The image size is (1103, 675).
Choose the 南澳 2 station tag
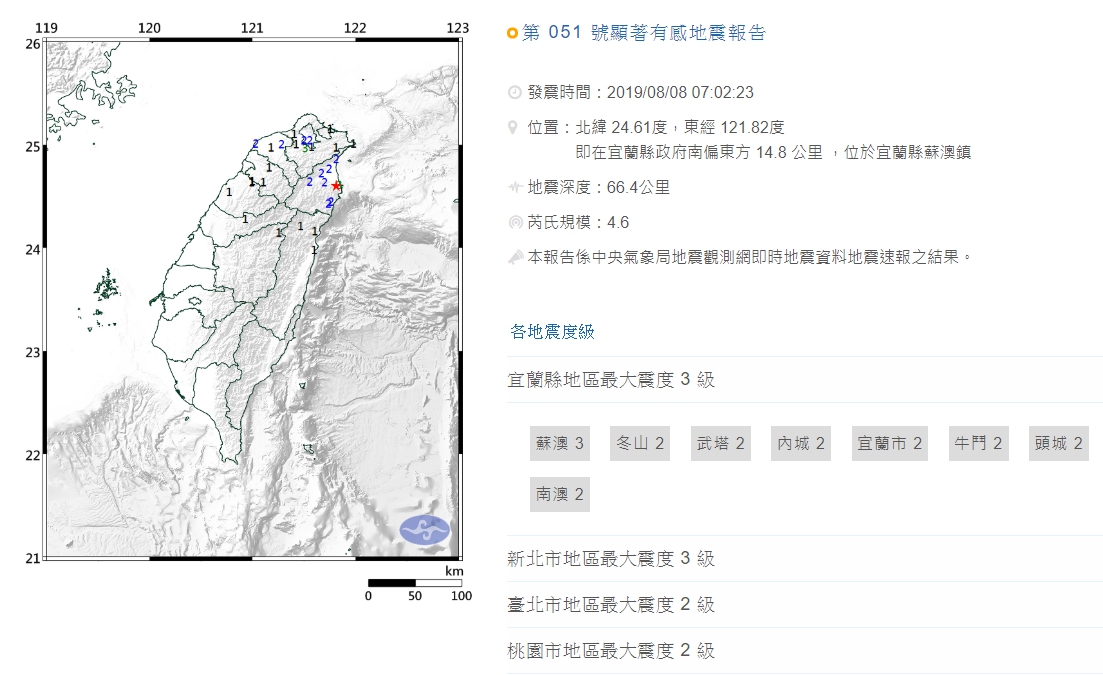coord(559,494)
